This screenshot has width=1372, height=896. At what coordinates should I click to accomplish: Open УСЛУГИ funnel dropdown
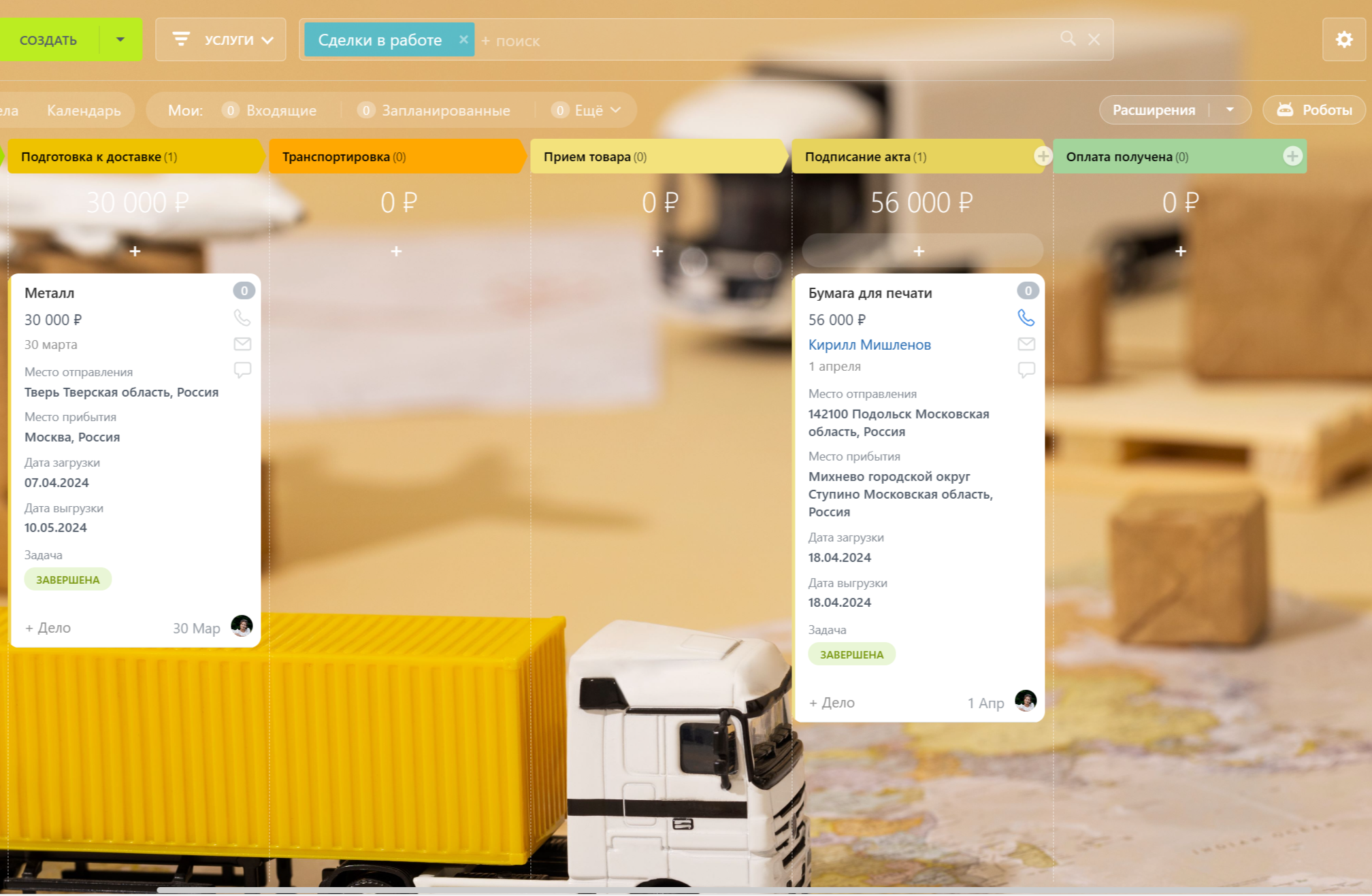[221, 39]
